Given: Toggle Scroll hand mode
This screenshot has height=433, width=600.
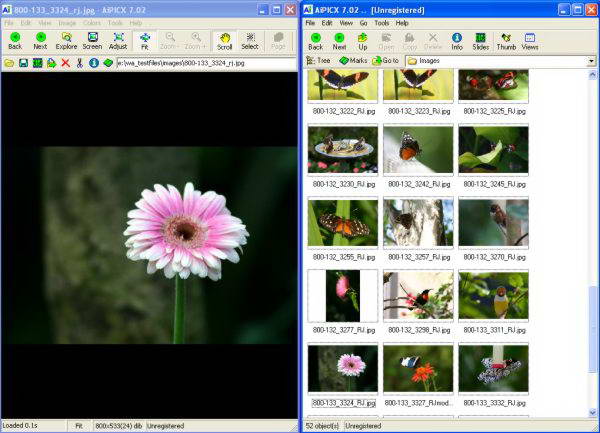Looking at the screenshot, I should click(x=225, y=41).
